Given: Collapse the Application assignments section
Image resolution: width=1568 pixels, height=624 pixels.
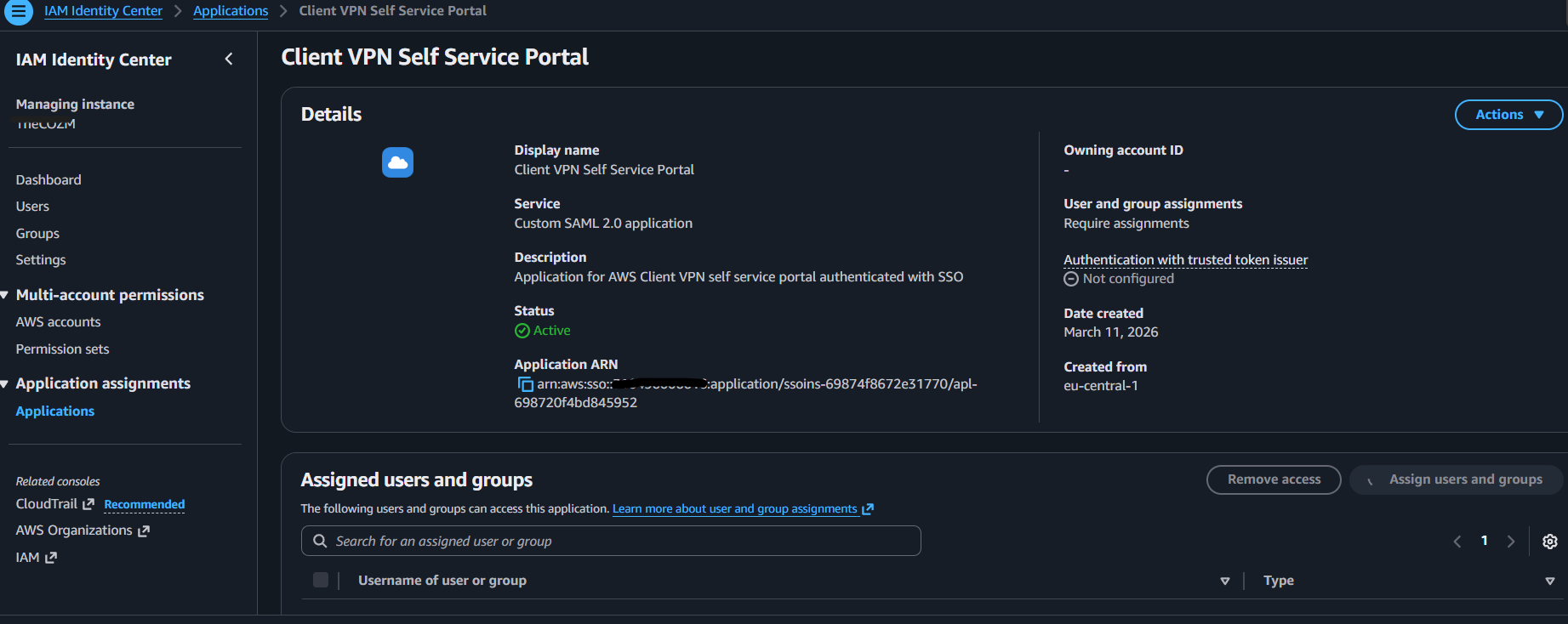Looking at the screenshot, I should pos(5,384).
